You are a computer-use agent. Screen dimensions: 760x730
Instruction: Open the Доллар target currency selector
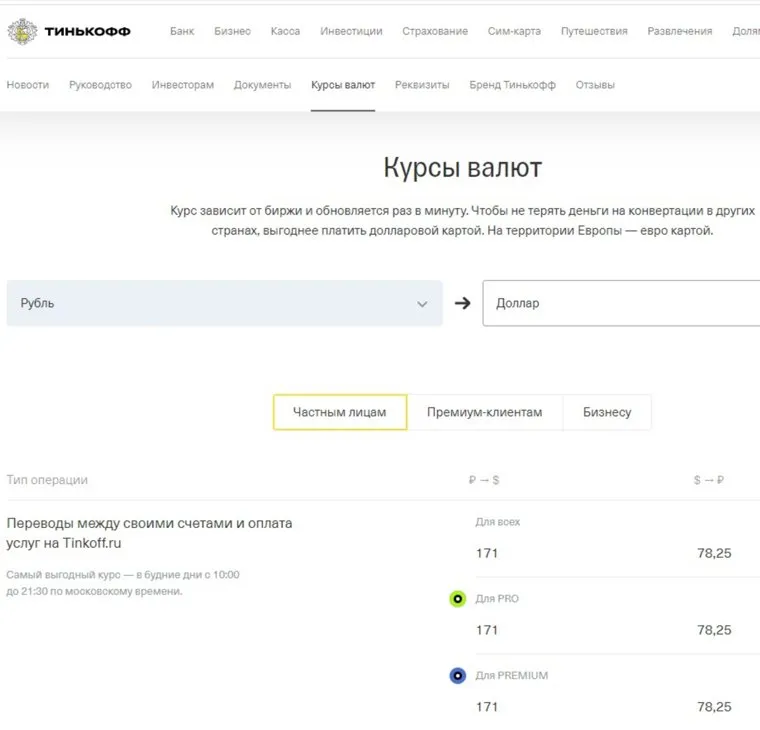click(x=620, y=303)
